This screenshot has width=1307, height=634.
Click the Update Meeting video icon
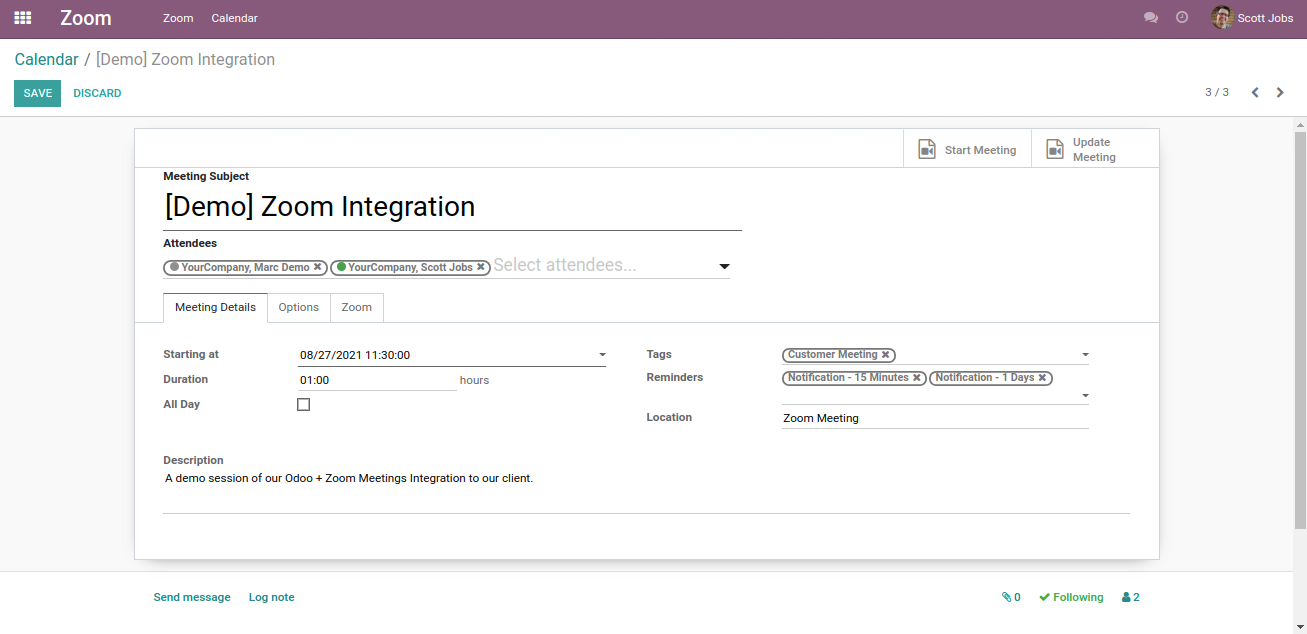[x=1055, y=150]
